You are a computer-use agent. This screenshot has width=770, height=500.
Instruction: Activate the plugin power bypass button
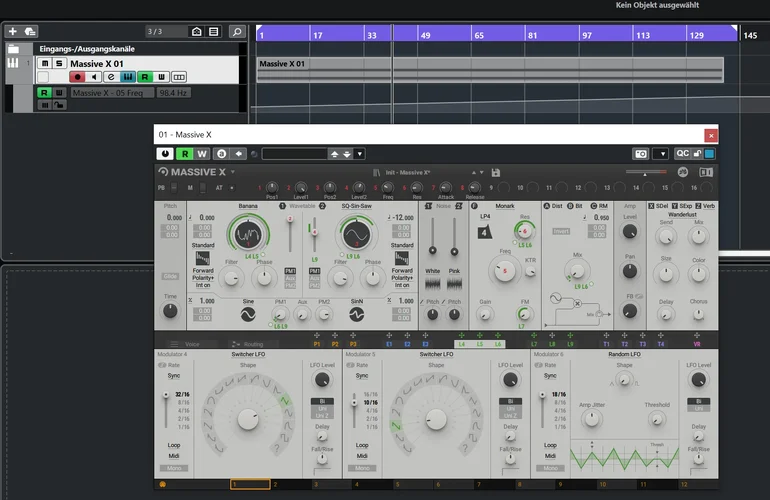[x=164, y=154]
